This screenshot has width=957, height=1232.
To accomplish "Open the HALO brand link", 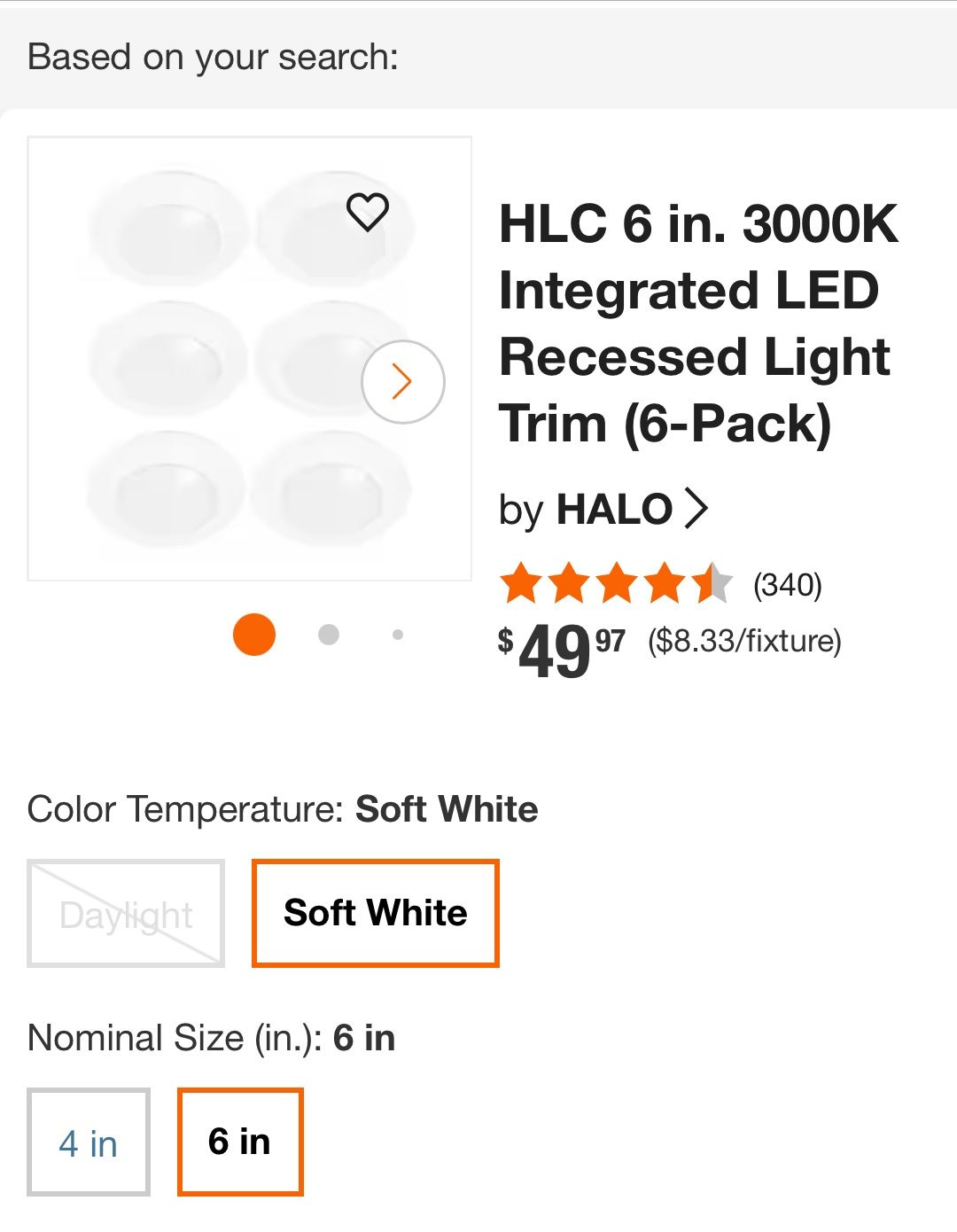I will [613, 510].
